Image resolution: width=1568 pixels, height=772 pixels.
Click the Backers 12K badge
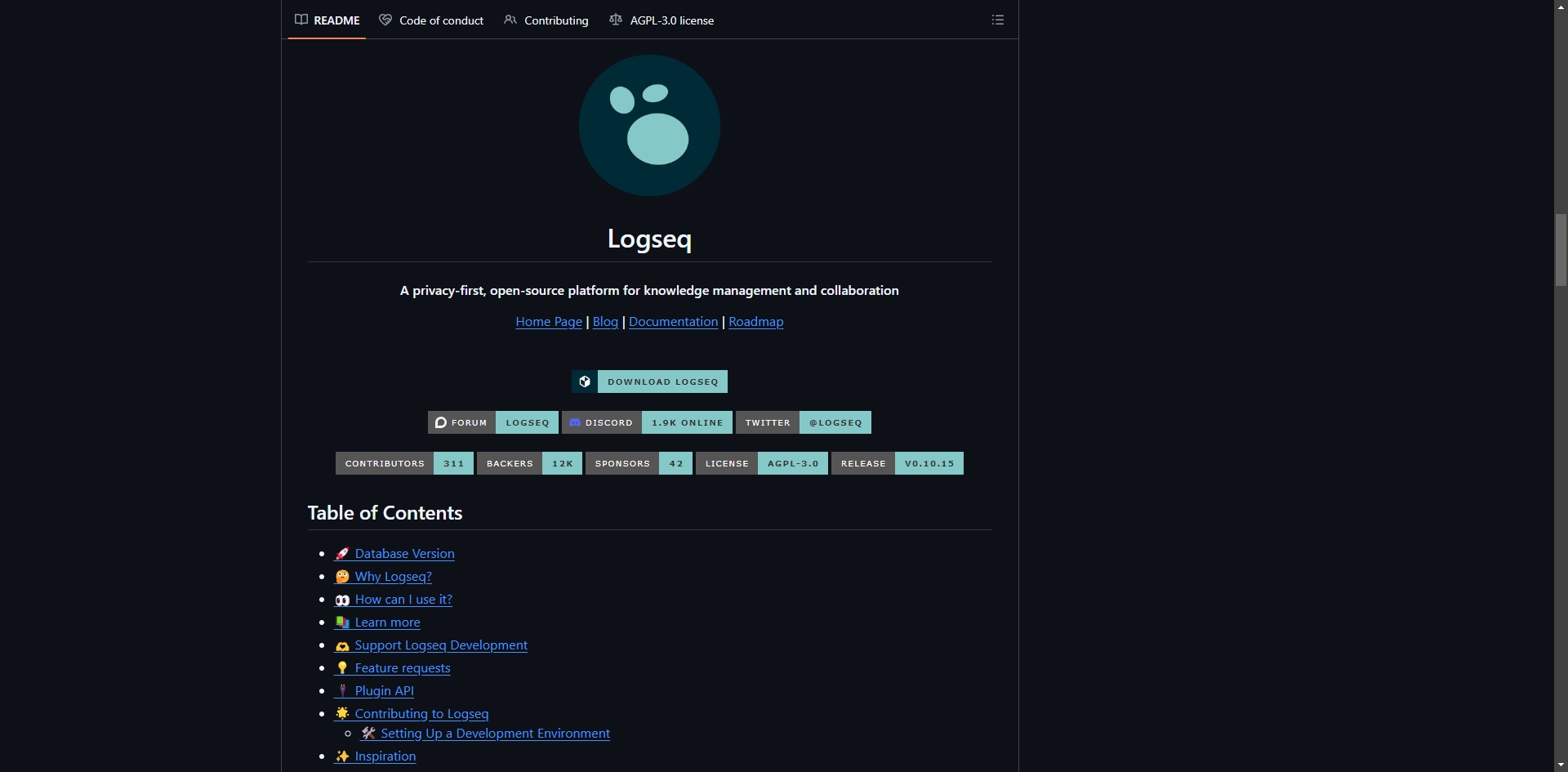click(x=529, y=463)
